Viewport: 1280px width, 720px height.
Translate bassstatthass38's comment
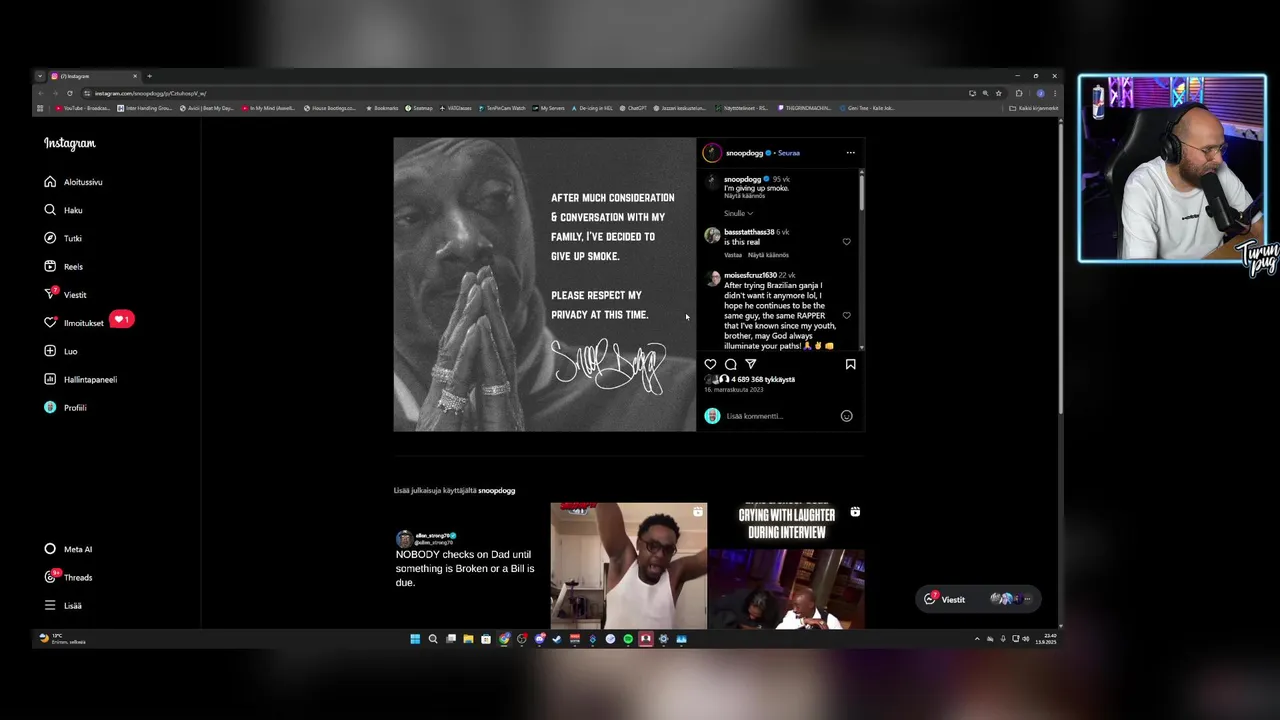coord(768,255)
